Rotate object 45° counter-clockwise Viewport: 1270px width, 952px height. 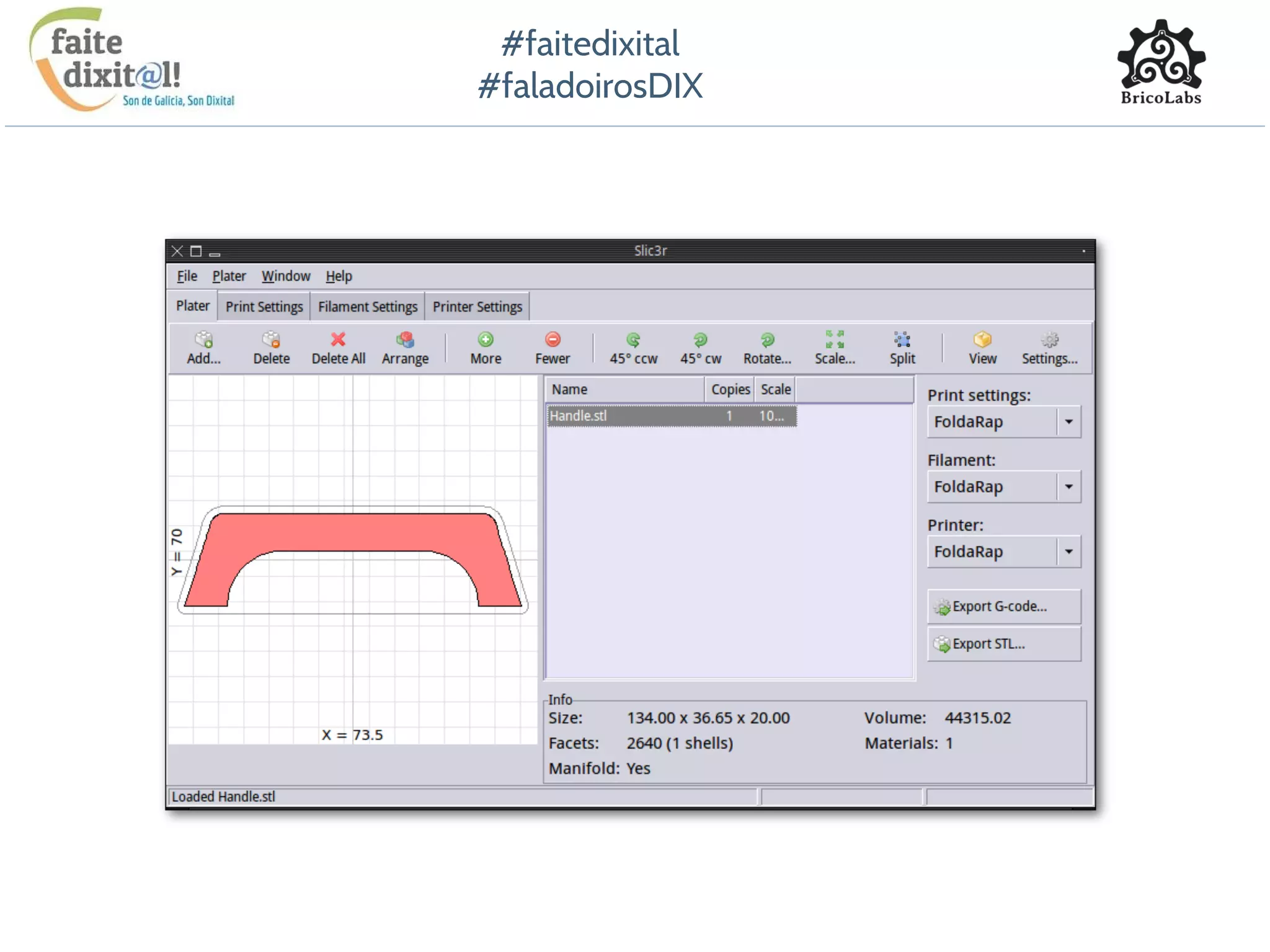point(633,340)
